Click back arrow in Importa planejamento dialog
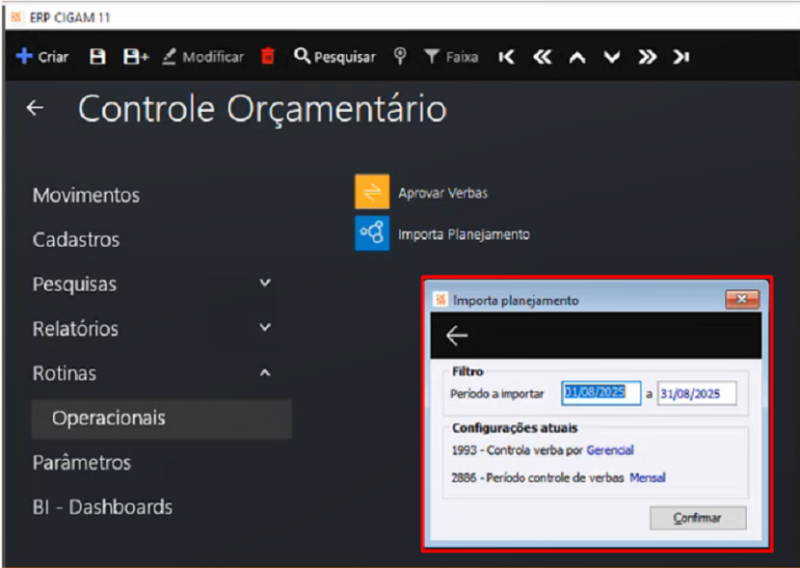 457,335
